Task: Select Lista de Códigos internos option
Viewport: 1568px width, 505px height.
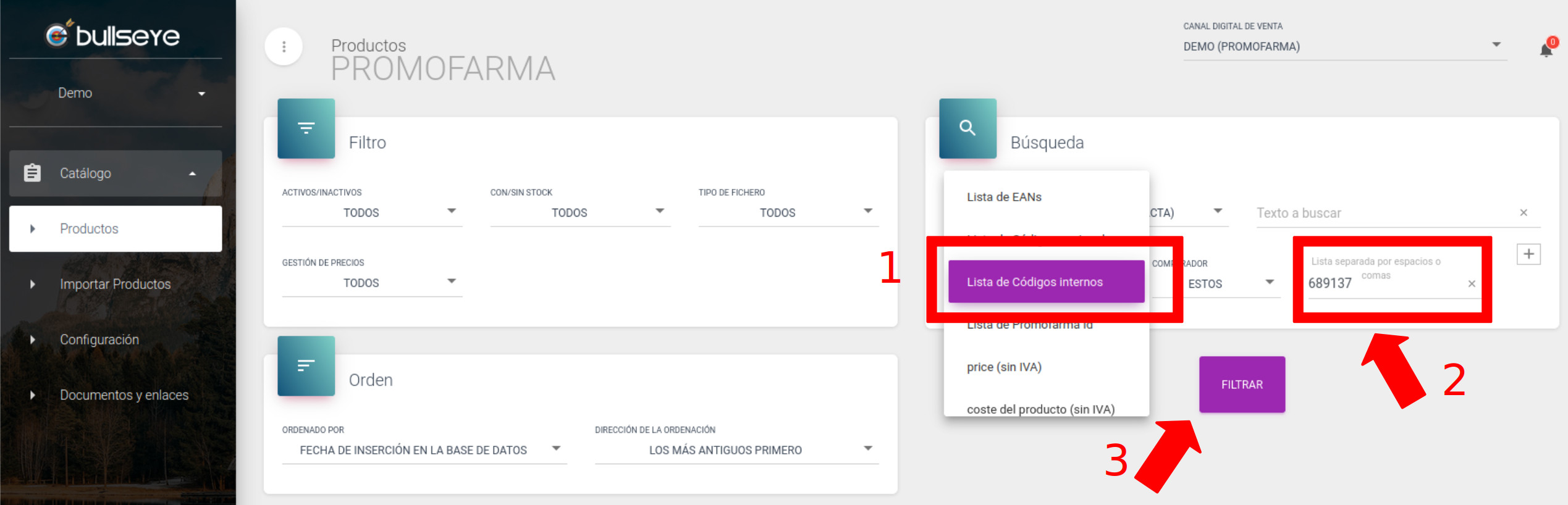Action: tap(1045, 282)
